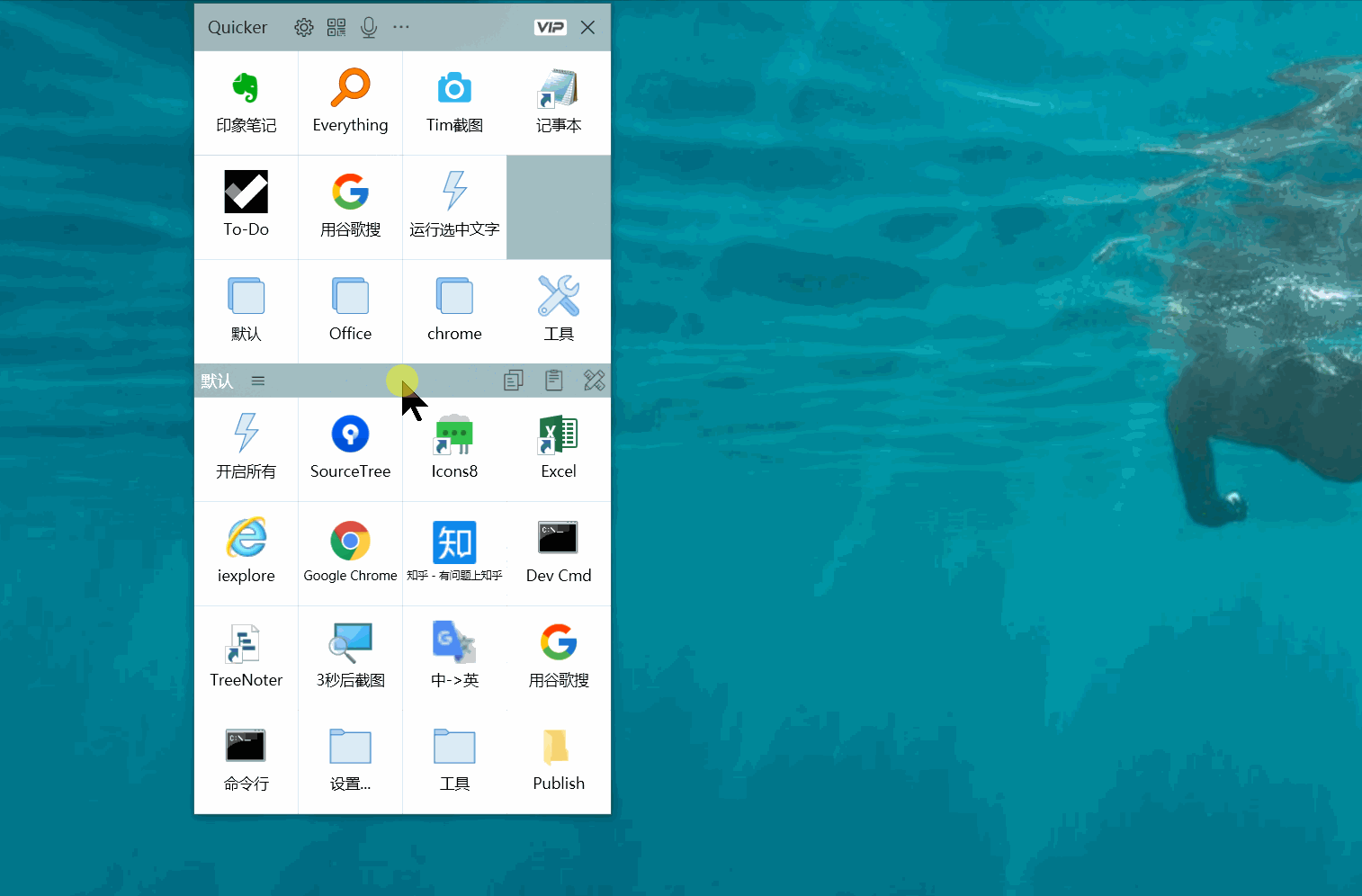Activate the microphone voice input icon

tap(369, 27)
